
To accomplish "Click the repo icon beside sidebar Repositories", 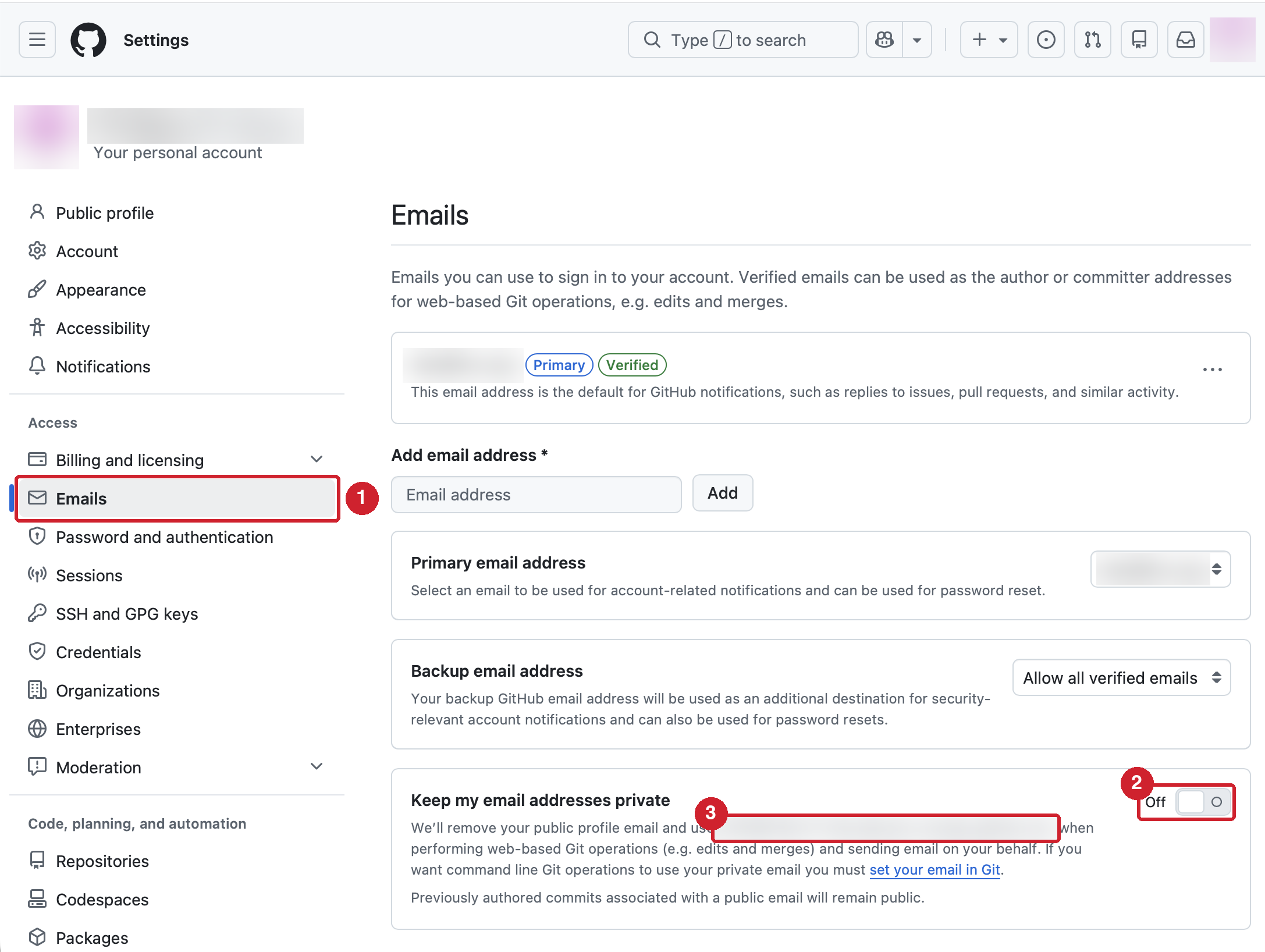I will tap(37, 860).
